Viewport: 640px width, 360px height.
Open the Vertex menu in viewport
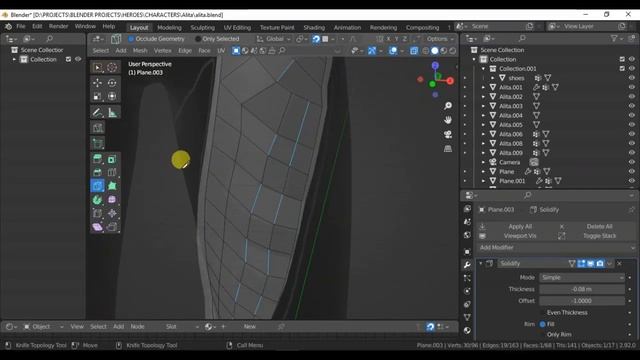coord(162,51)
